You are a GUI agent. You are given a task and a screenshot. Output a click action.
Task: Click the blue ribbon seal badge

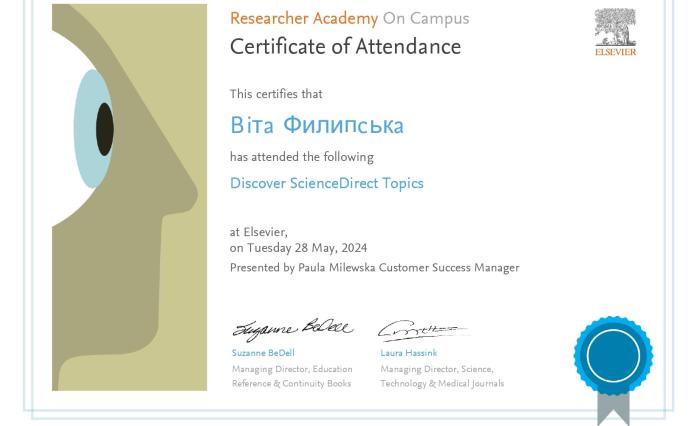click(613, 356)
